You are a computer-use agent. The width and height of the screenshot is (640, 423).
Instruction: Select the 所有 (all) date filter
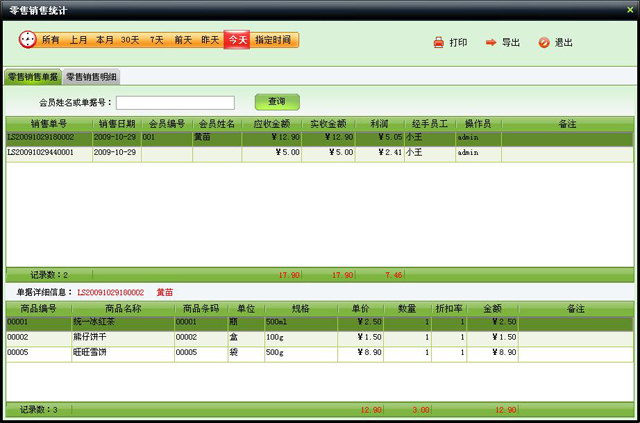click(51, 40)
